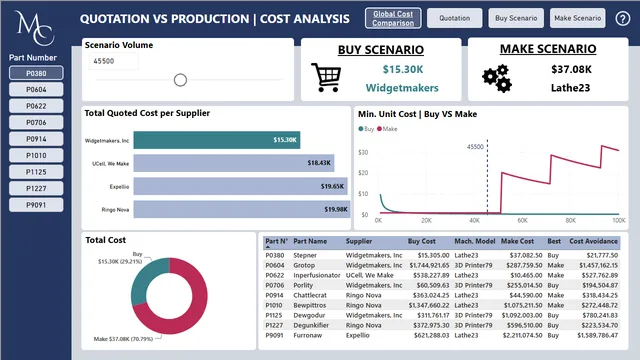The height and width of the screenshot is (360, 640).
Task: Click the 45500 dashed marker line on chart
Action: click(487, 178)
